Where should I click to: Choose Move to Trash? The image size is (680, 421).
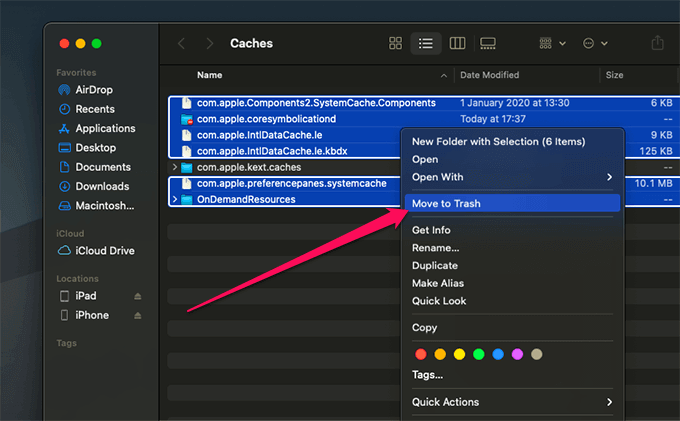512,203
